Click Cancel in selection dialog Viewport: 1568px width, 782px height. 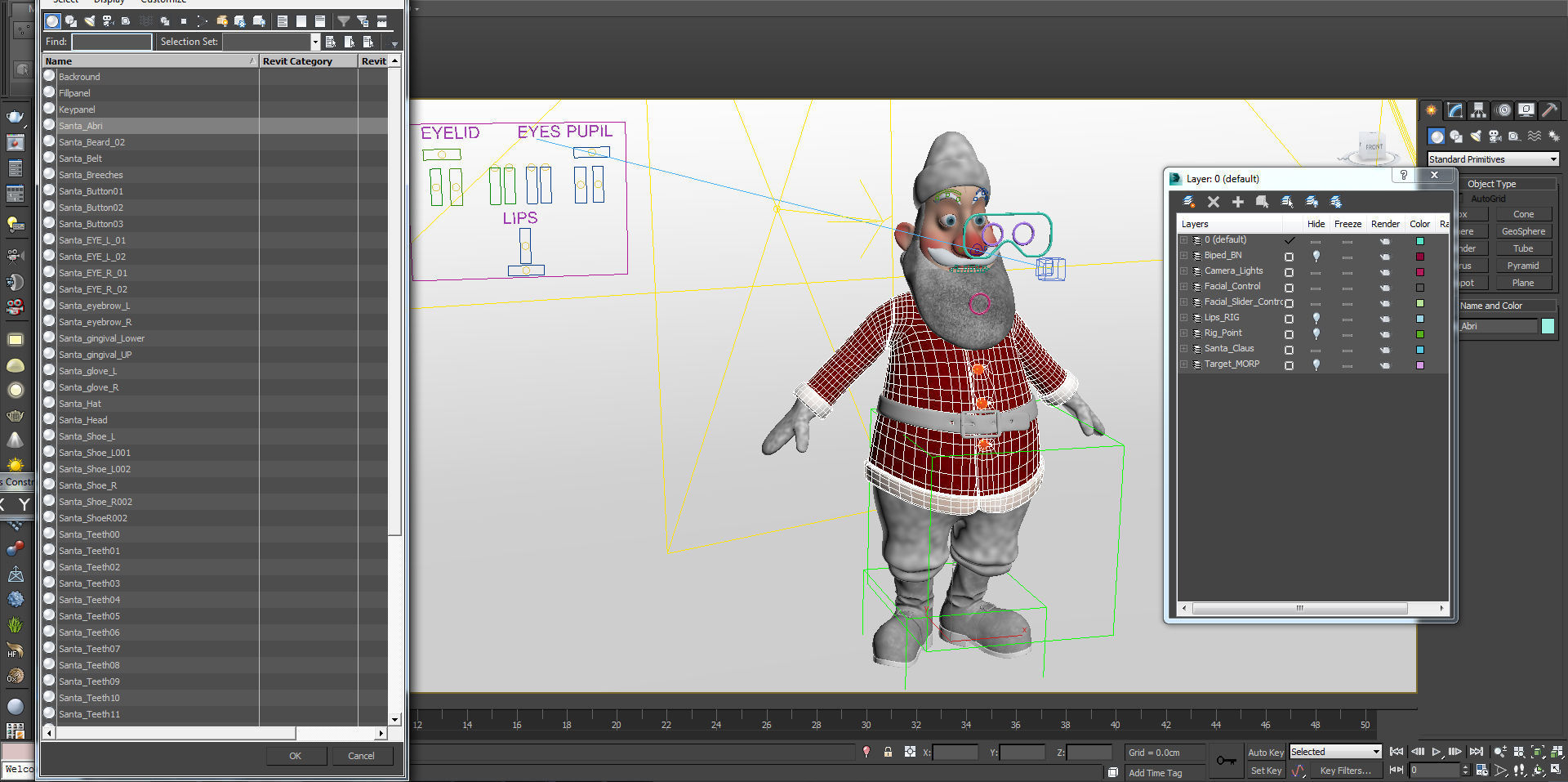click(361, 756)
